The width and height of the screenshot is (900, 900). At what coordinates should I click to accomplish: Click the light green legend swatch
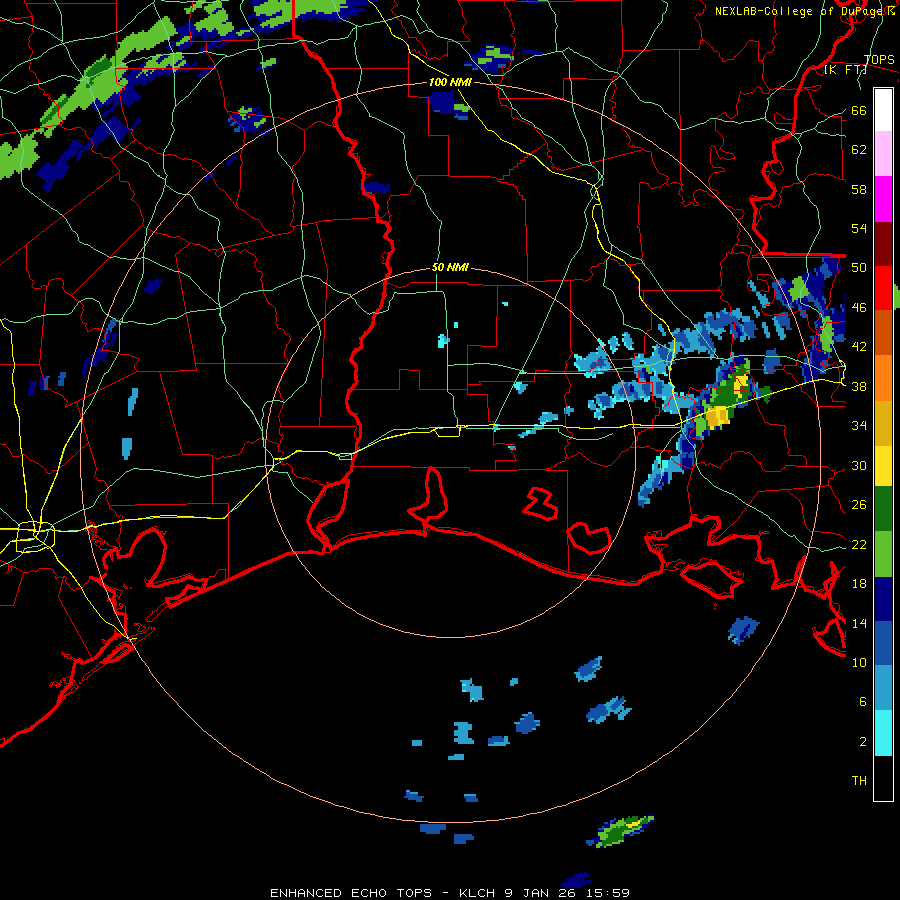pyautogui.click(x=883, y=554)
